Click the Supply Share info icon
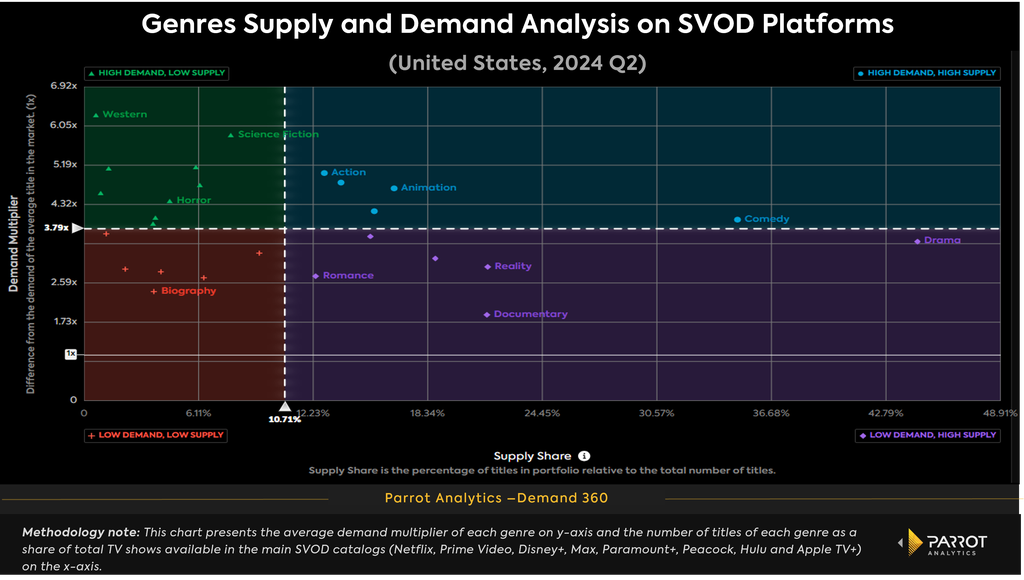1024x580 pixels. coord(584,456)
